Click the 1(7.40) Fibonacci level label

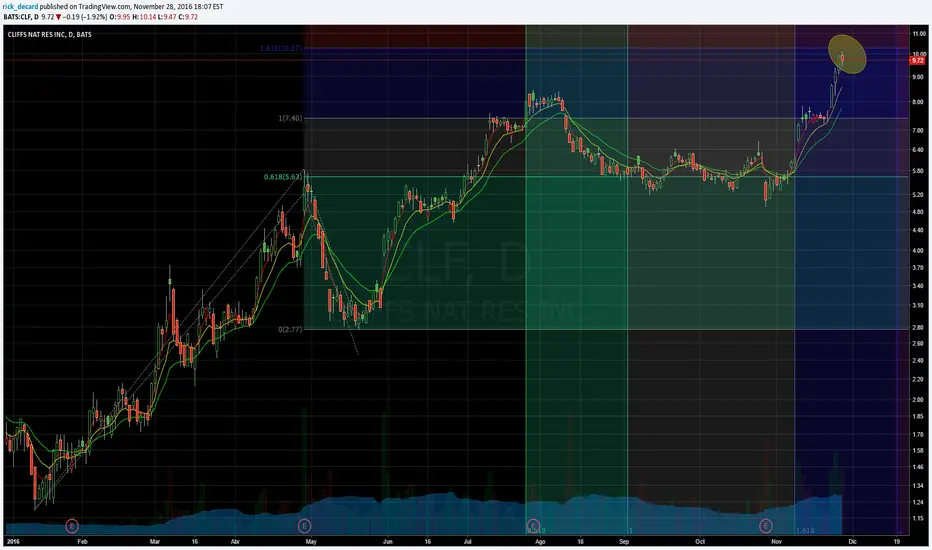290,118
